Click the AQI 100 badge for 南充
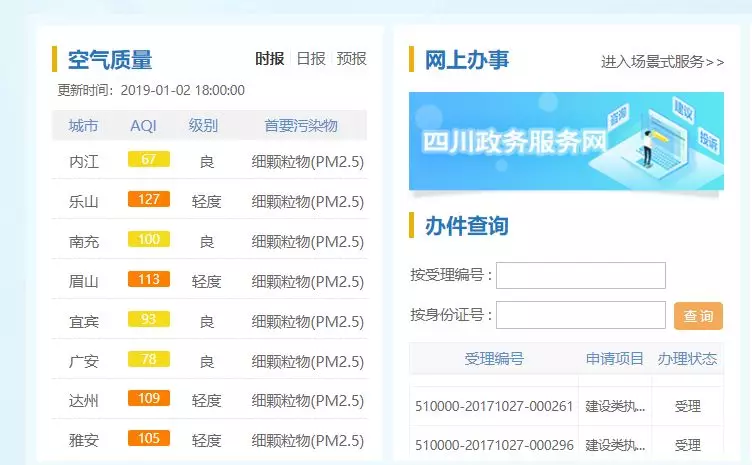Viewport: 752px width, 465px height. pos(149,240)
